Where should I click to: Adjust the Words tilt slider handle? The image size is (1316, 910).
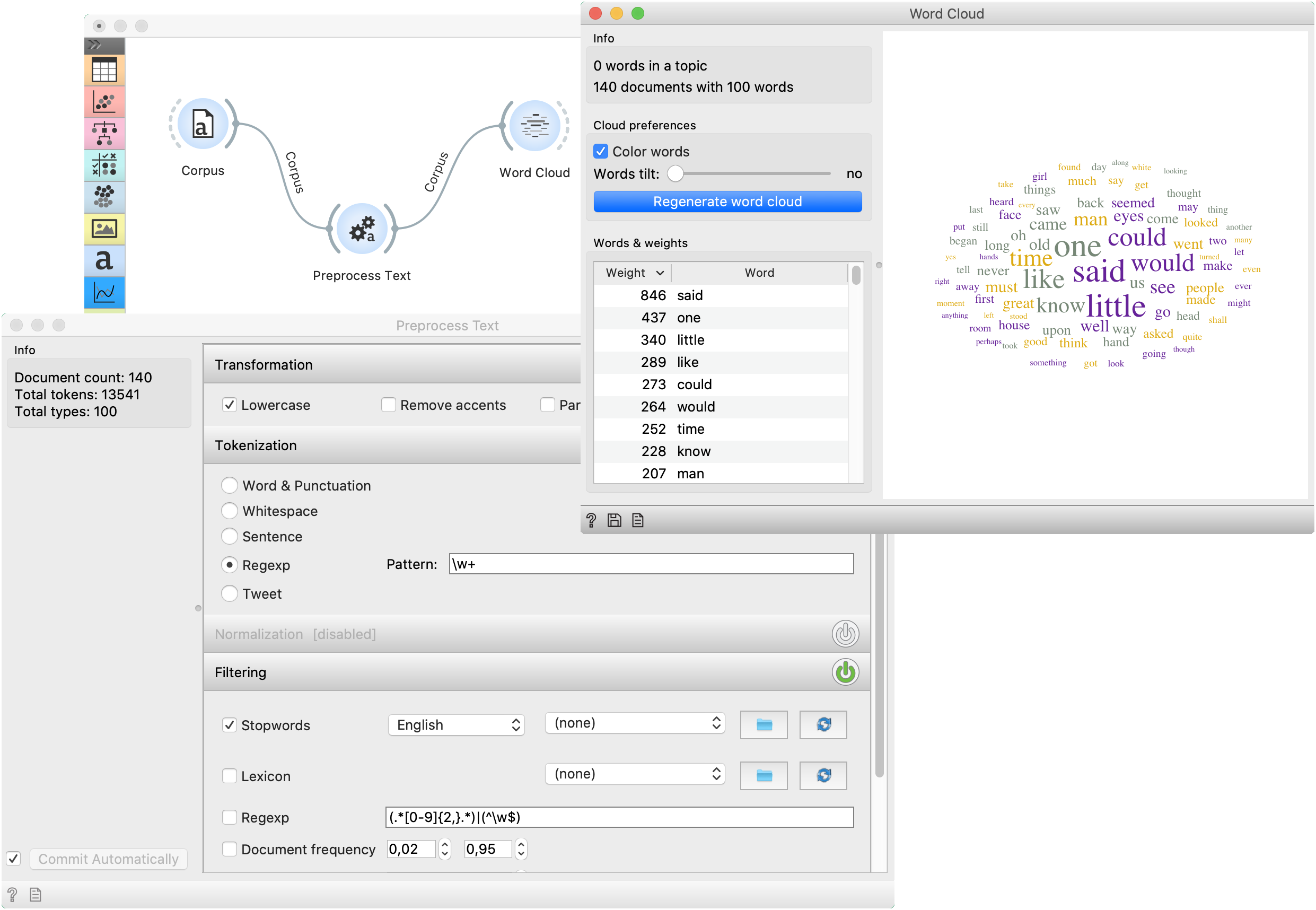675,173
